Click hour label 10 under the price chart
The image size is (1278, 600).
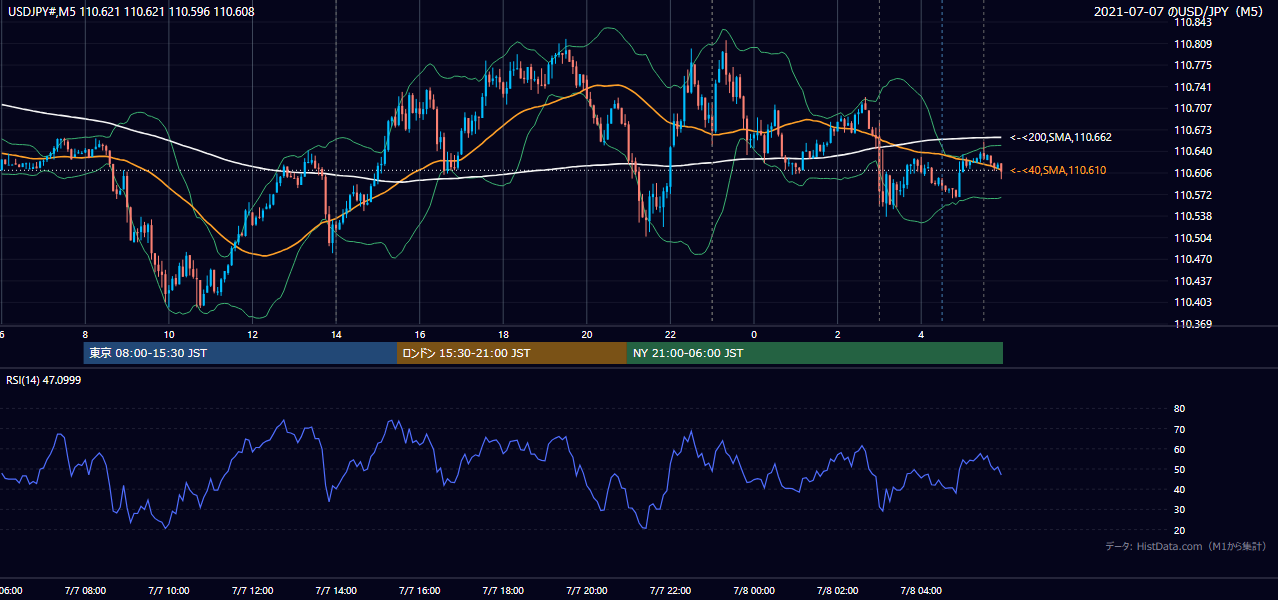(169, 334)
